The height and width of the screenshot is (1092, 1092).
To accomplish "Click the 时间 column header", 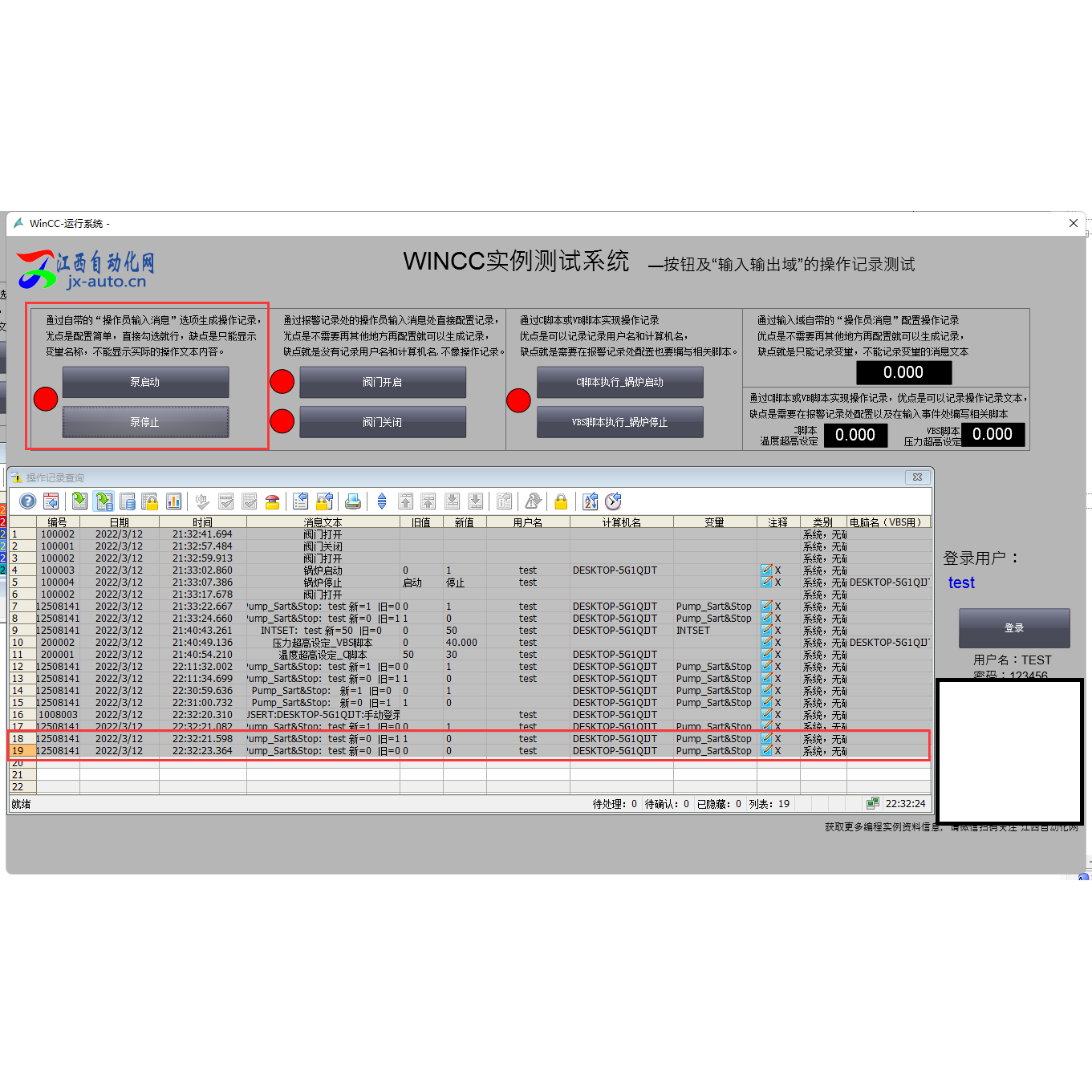I will pyautogui.click(x=203, y=522).
